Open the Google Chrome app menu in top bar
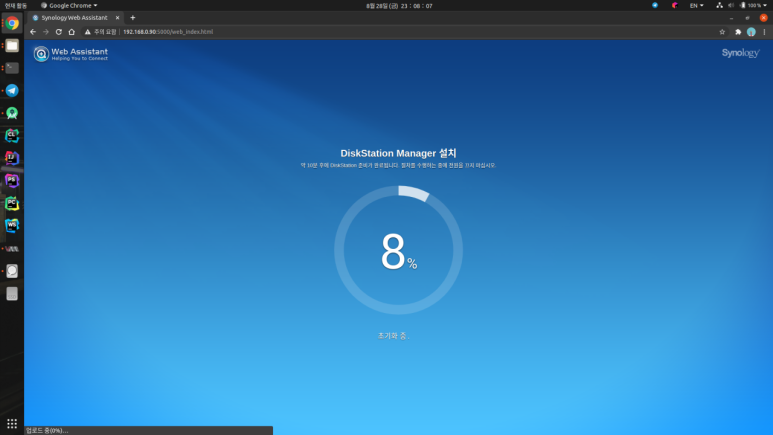This screenshot has width=773, height=435. (x=69, y=5)
